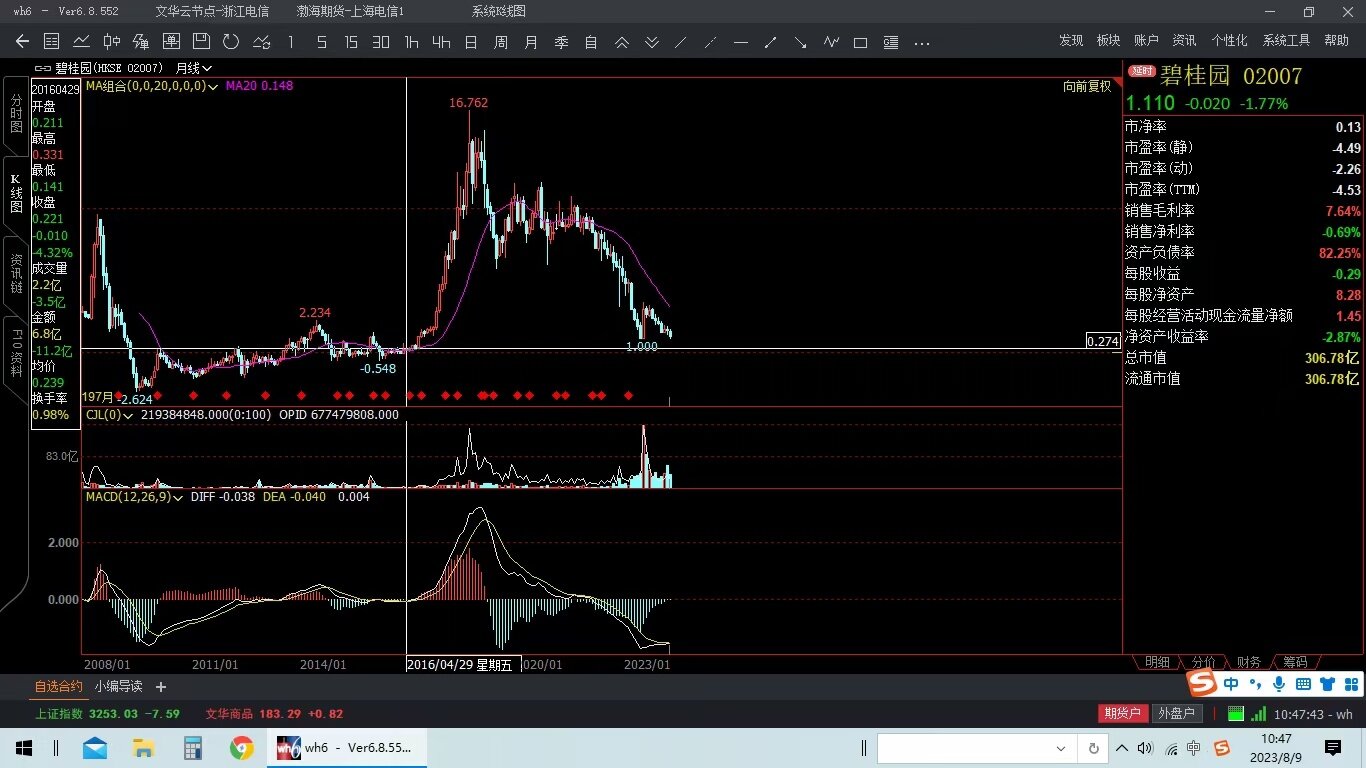This screenshot has height=768, width=1366.
Task: Open the 明细 bottom tab
Action: tap(1157, 662)
